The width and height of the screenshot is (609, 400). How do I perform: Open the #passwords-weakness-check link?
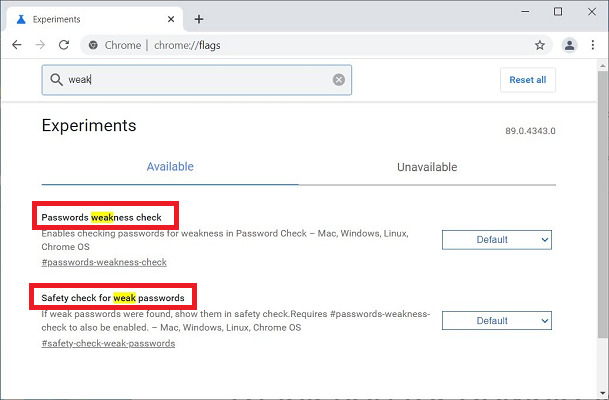pyautogui.click(x=104, y=262)
